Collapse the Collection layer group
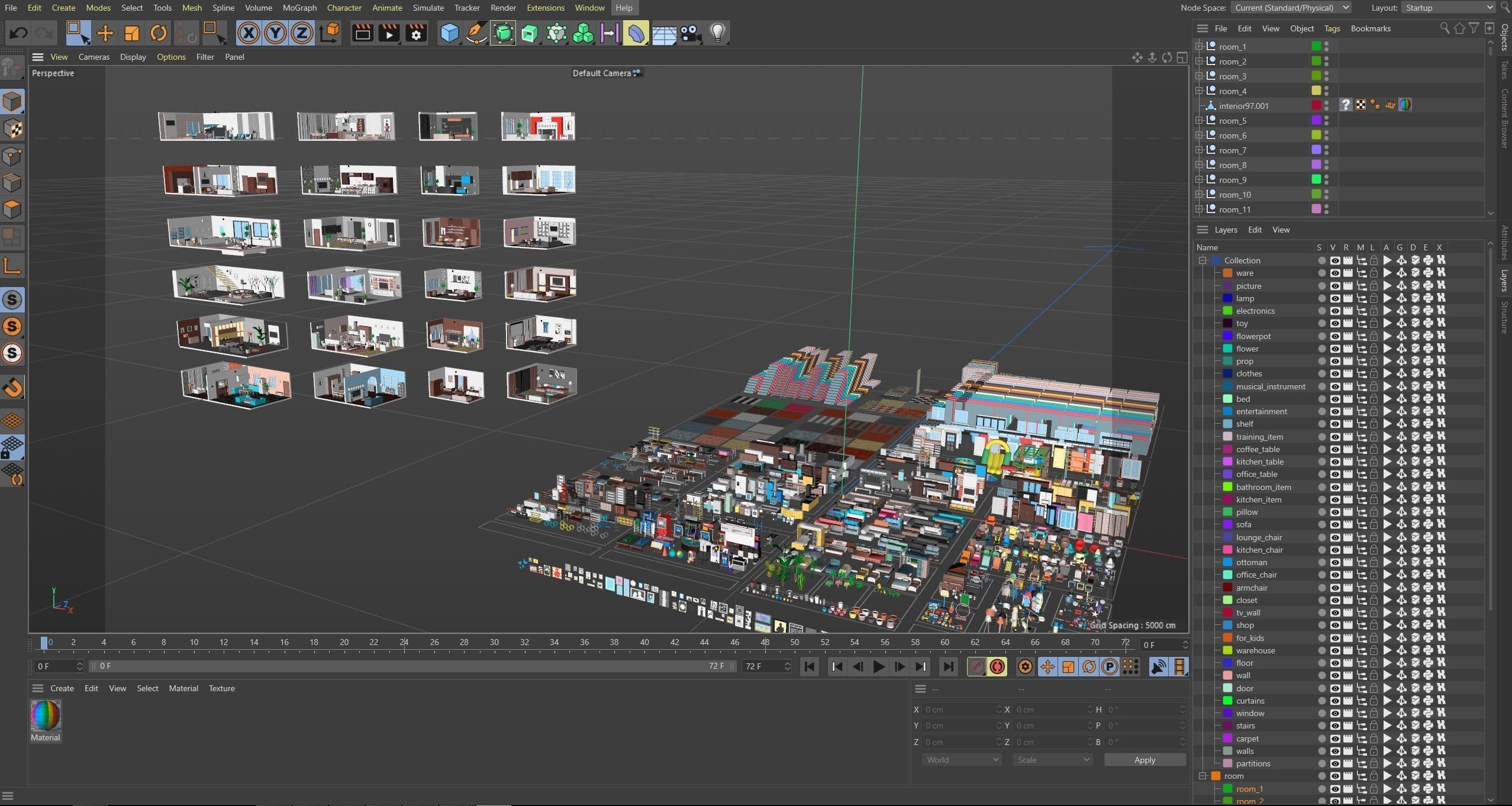Screen dimensions: 1512x806 (x=1202, y=260)
